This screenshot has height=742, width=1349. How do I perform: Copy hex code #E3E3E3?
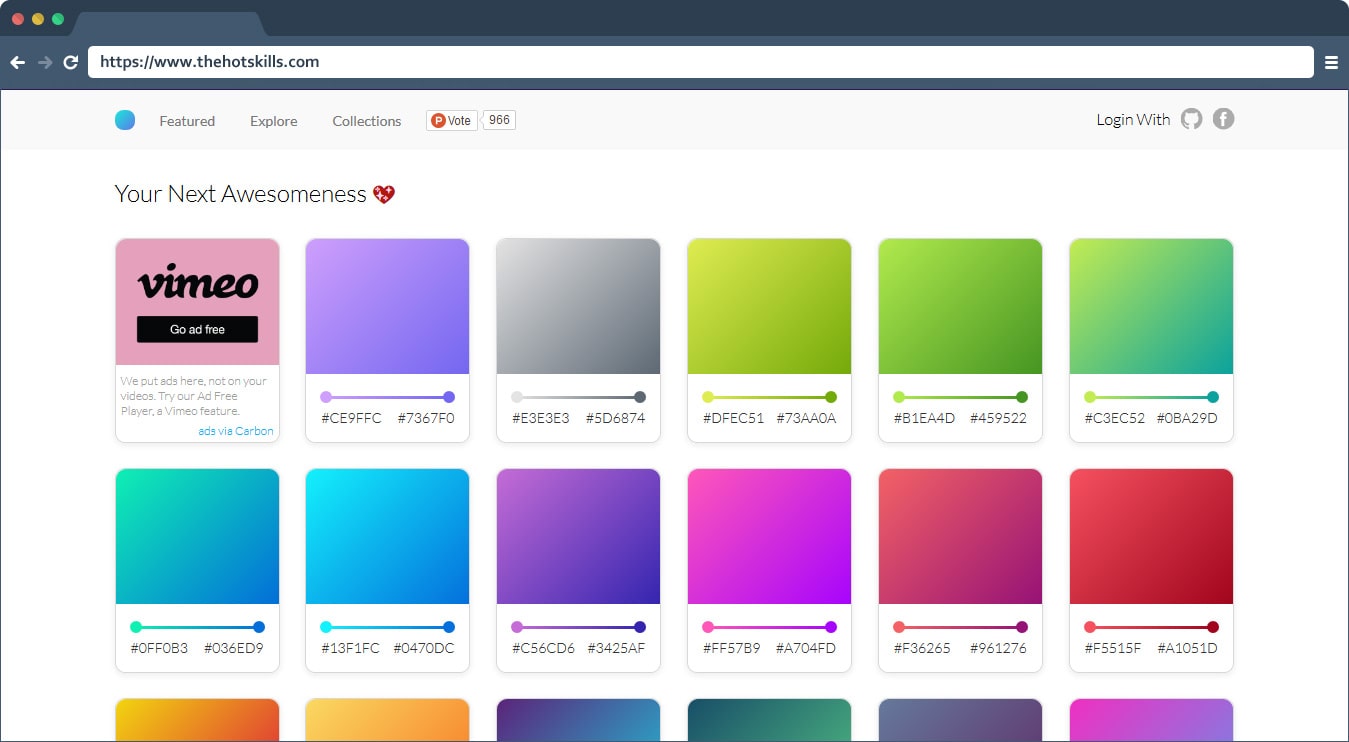click(541, 418)
